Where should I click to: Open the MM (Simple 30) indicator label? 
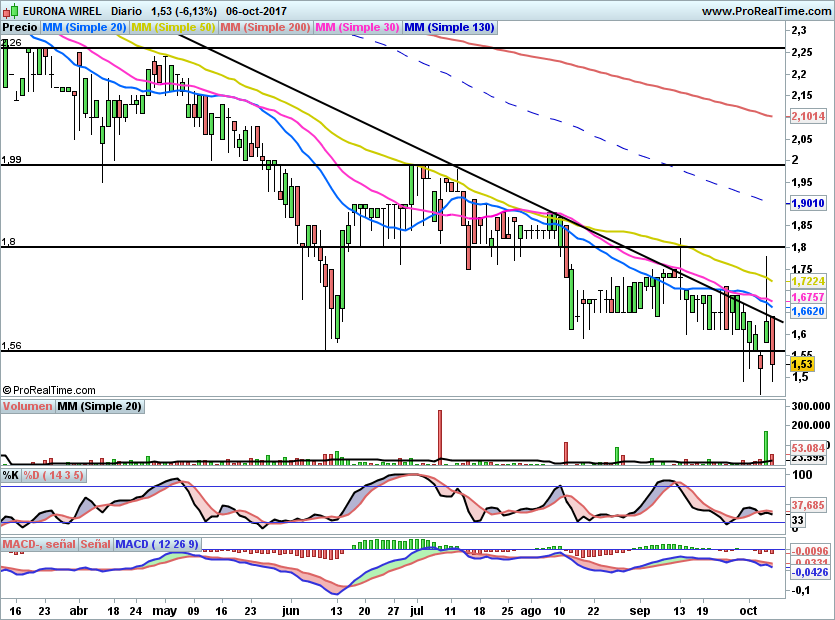coord(357,27)
